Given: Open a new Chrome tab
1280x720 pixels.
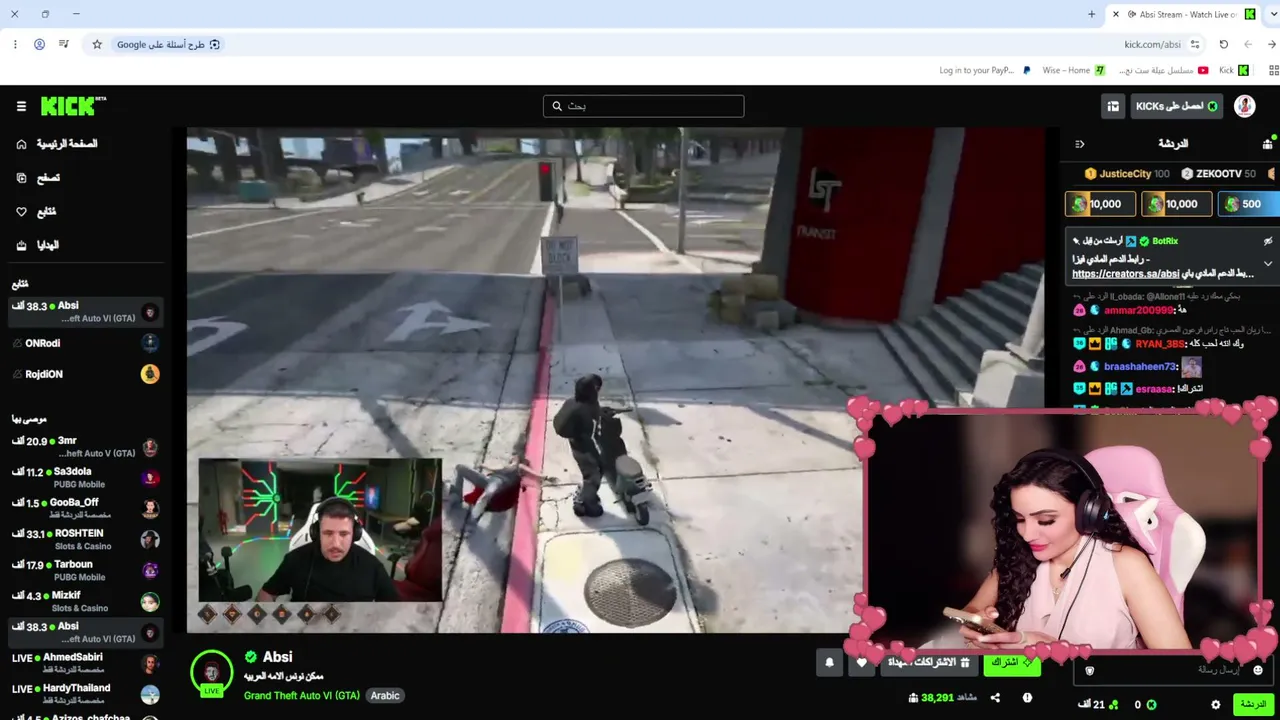Looking at the screenshot, I should click(x=1091, y=14).
